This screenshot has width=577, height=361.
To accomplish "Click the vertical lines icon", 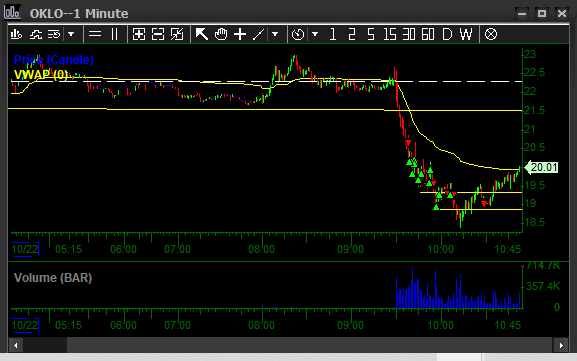I will tap(114, 34).
